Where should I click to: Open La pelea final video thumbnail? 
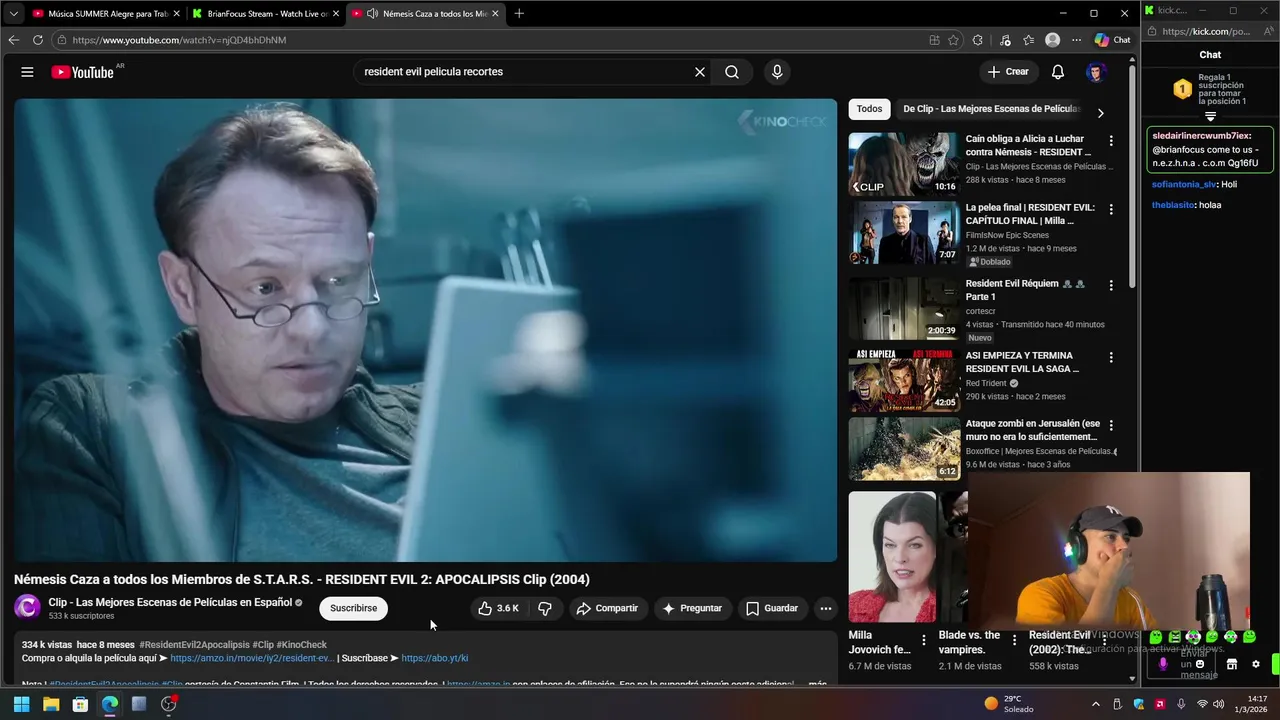[x=904, y=233]
